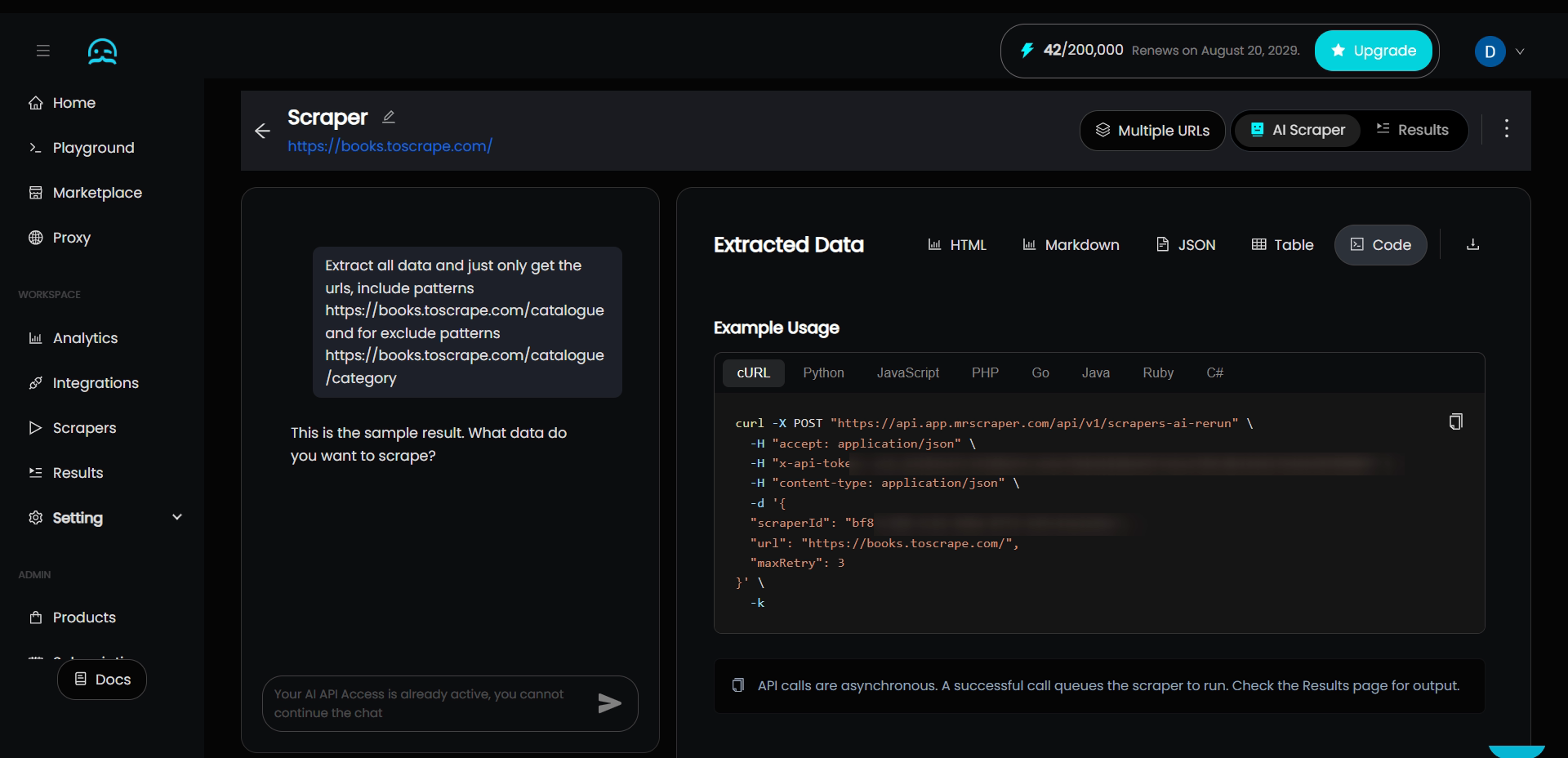Show Markdown extracted data view

pos(1071,245)
